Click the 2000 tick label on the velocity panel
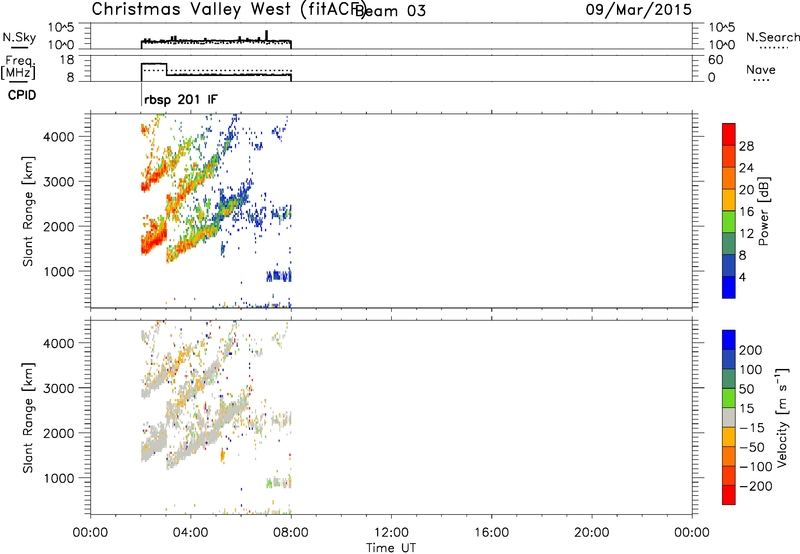 click(59, 433)
